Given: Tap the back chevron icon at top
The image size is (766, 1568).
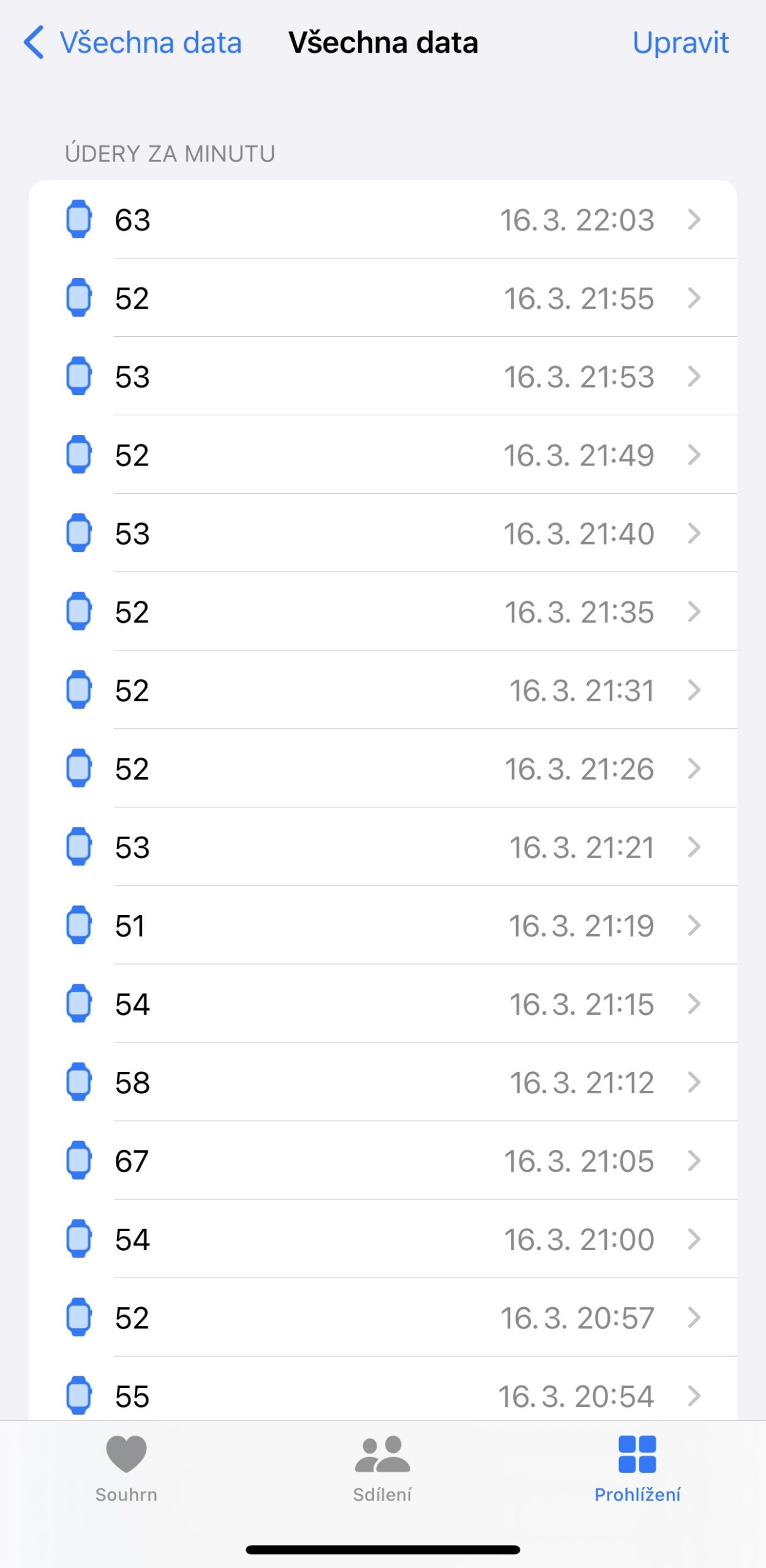Looking at the screenshot, I should pyautogui.click(x=34, y=42).
